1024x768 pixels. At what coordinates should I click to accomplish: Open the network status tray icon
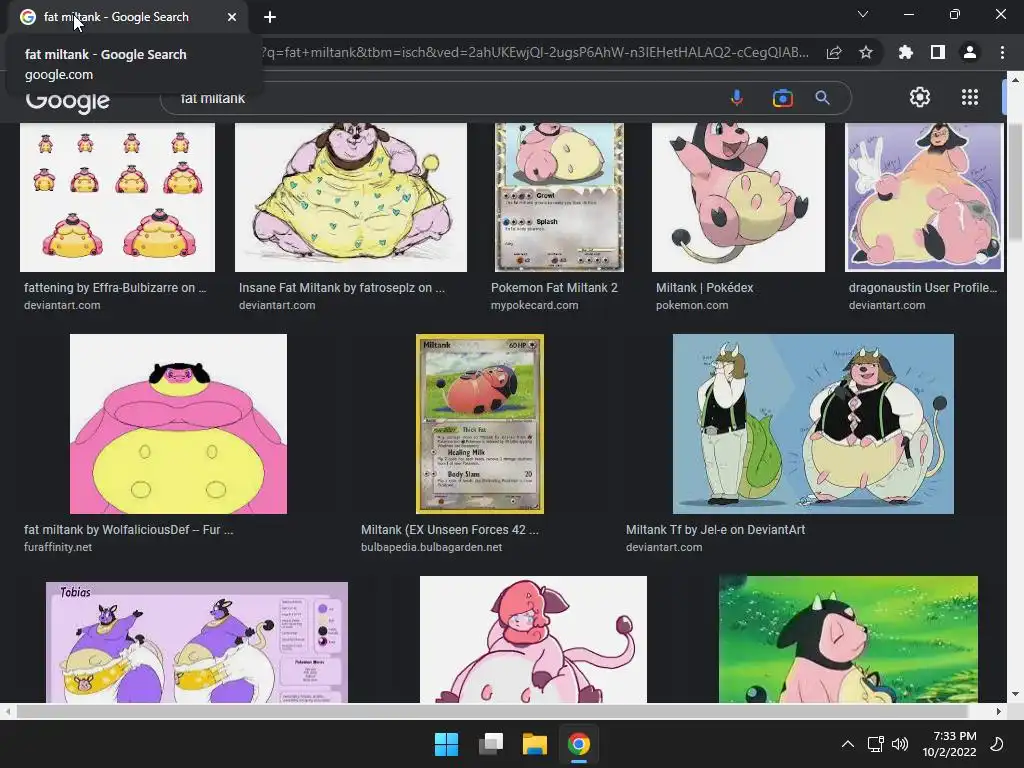point(875,744)
